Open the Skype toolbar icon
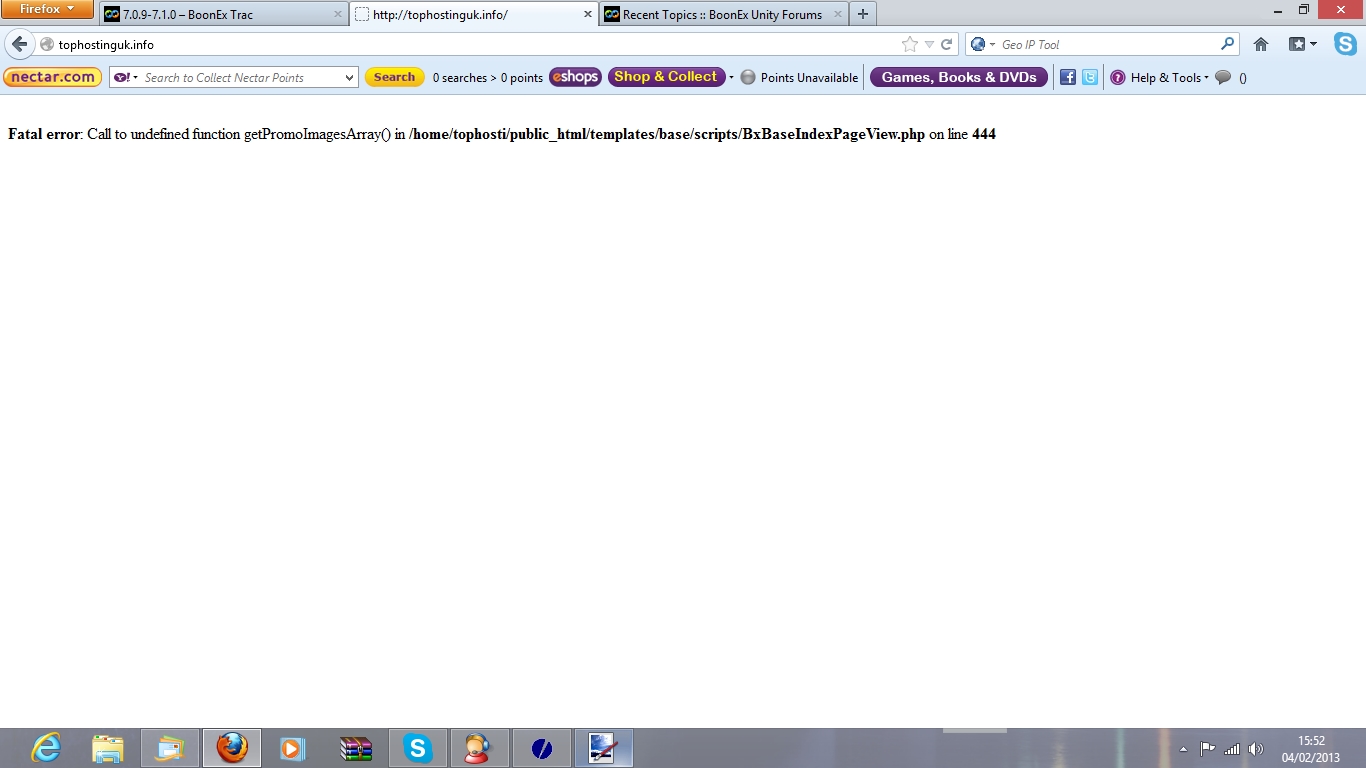Viewport: 1366px width, 768px height. (x=1344, y=44)
